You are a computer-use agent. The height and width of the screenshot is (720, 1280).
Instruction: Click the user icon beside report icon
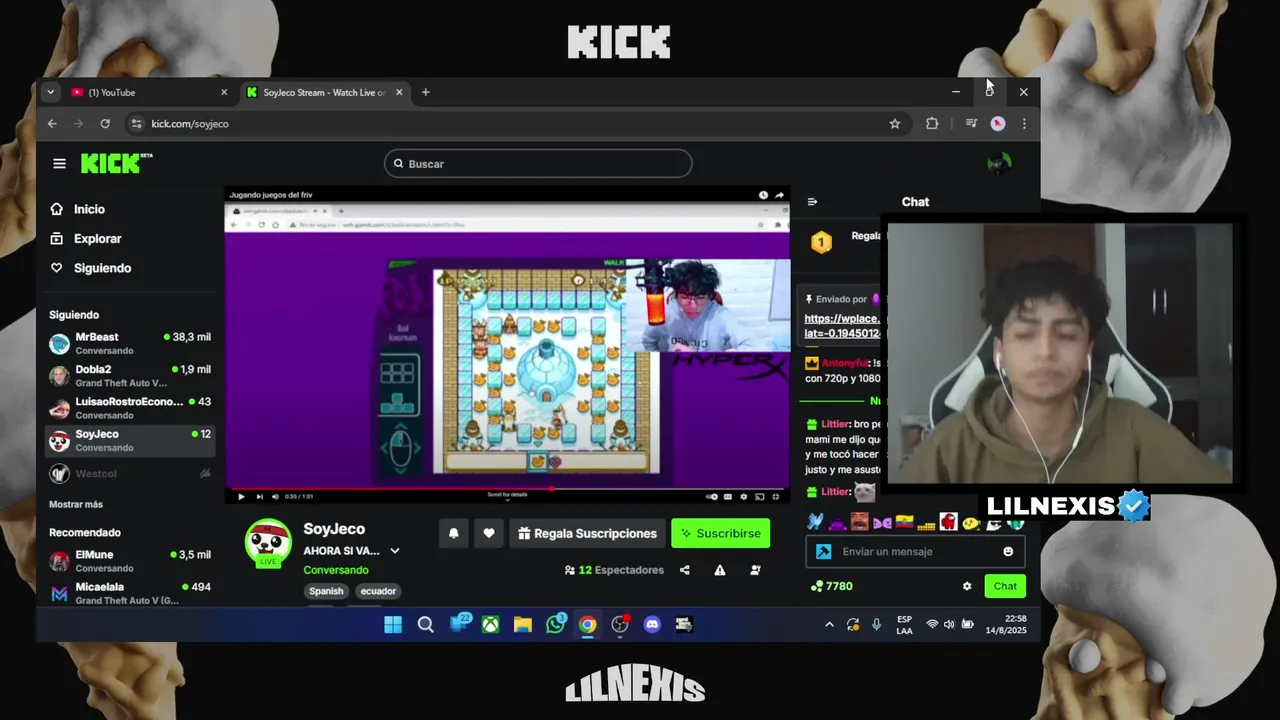pos(755,570)
